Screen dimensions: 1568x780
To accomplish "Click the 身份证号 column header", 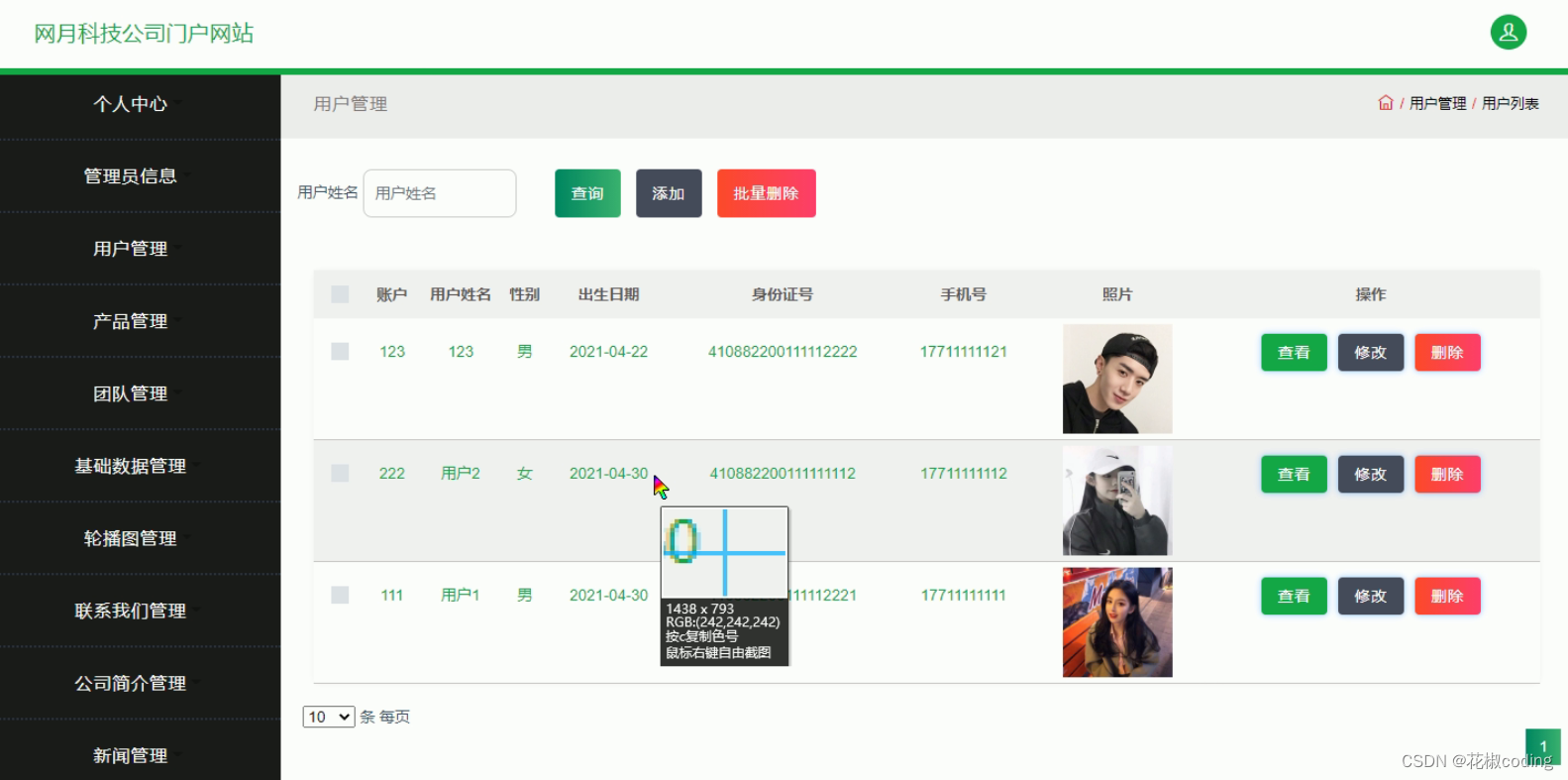I will pyautogui.click(x=783, y=294).
